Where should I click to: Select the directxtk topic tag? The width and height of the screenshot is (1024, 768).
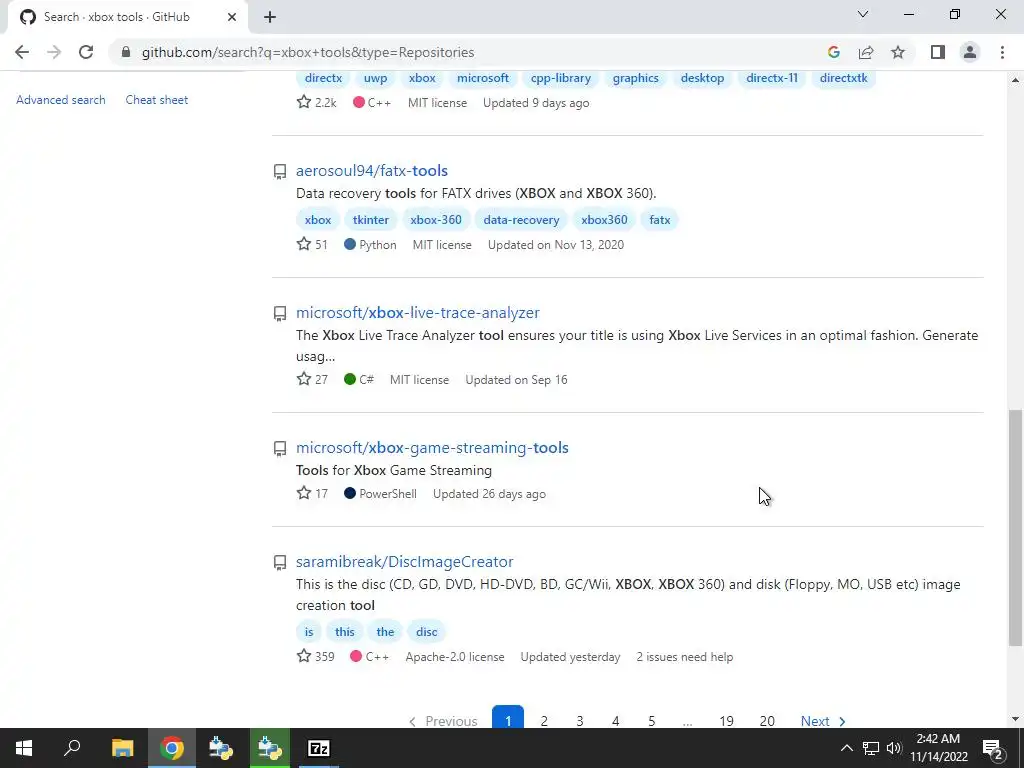coord(844,78)
